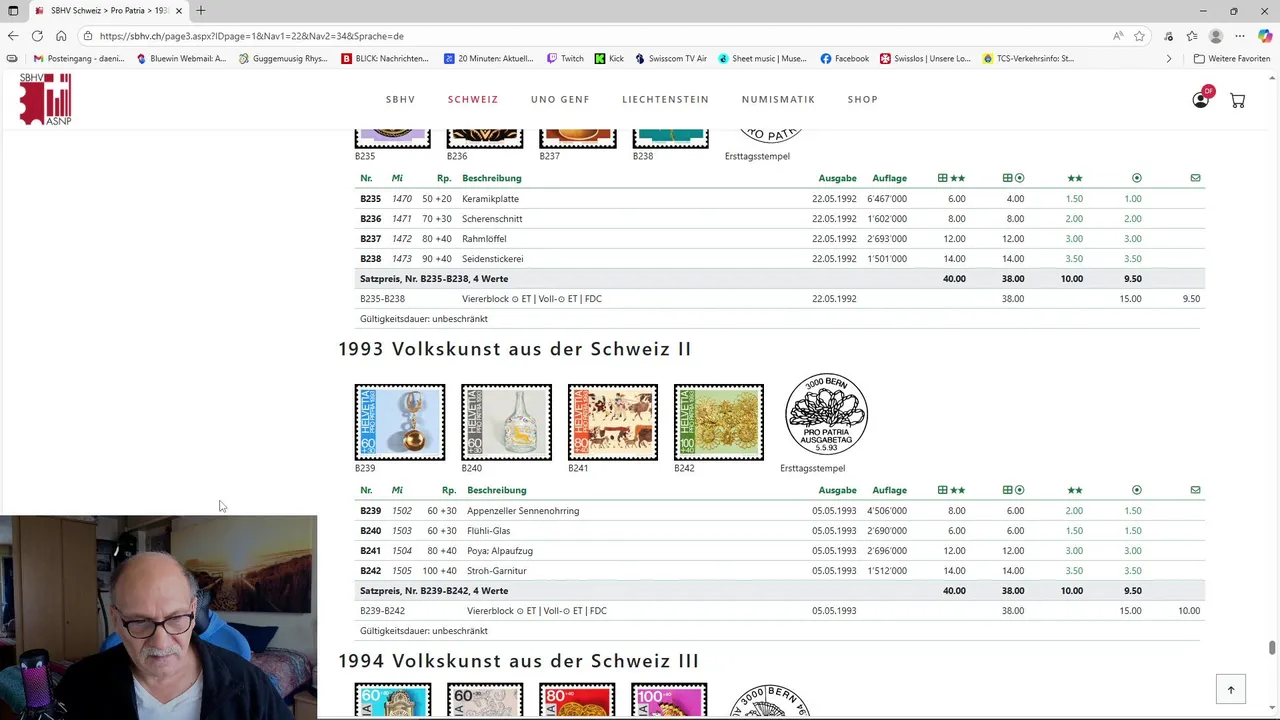This screenshot has height=720, width=1280.
Task: Open the favorites list icon in toolbar
Action: (x=1192, y=36)
